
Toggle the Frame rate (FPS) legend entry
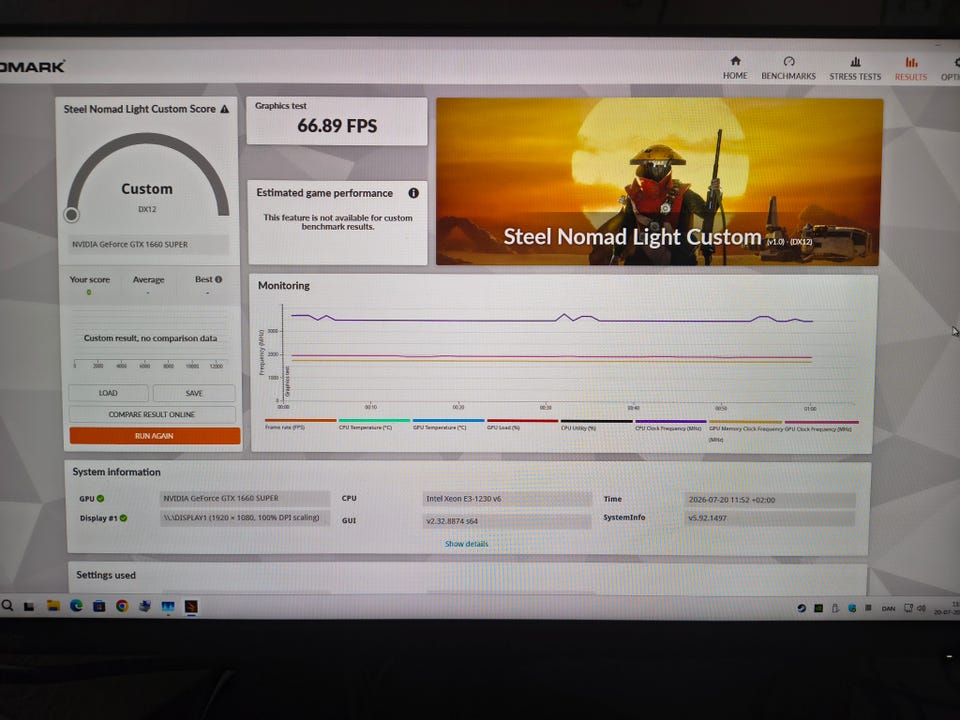(x=300, y=424)
